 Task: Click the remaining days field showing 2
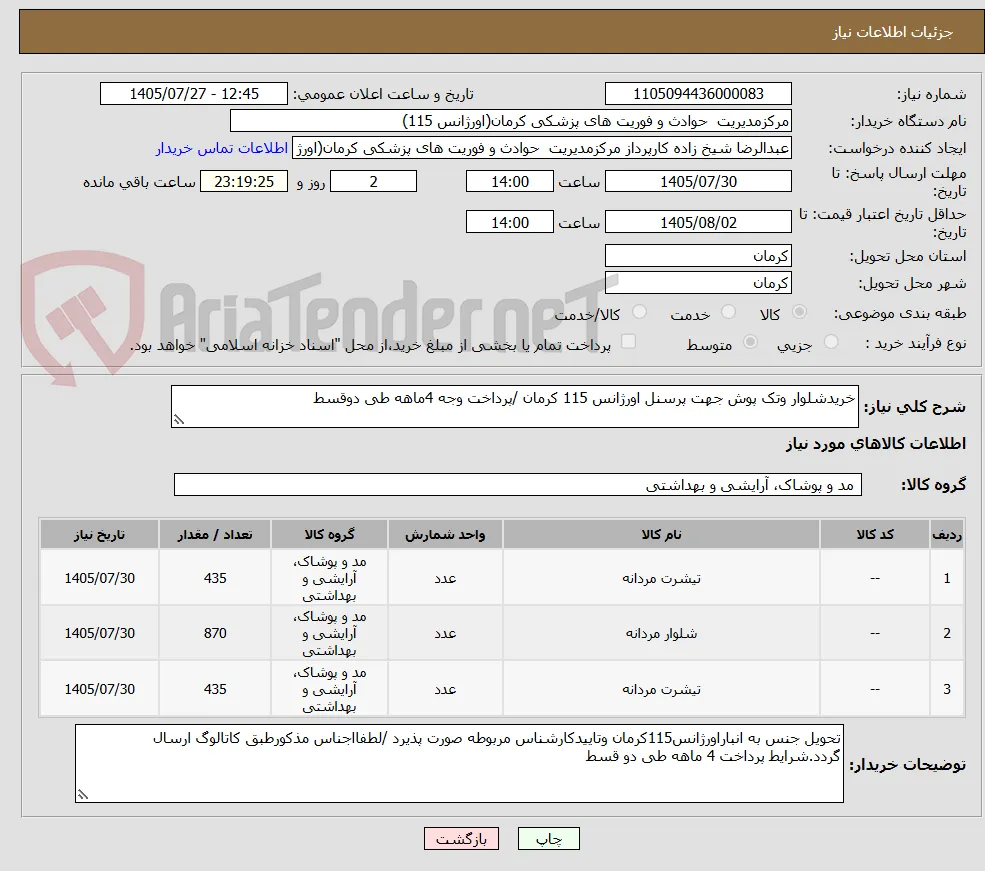click(373, 182)
